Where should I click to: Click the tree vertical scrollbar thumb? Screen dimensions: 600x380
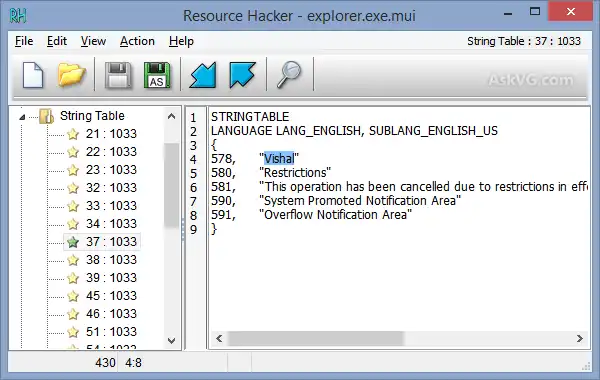click(171, 185)
